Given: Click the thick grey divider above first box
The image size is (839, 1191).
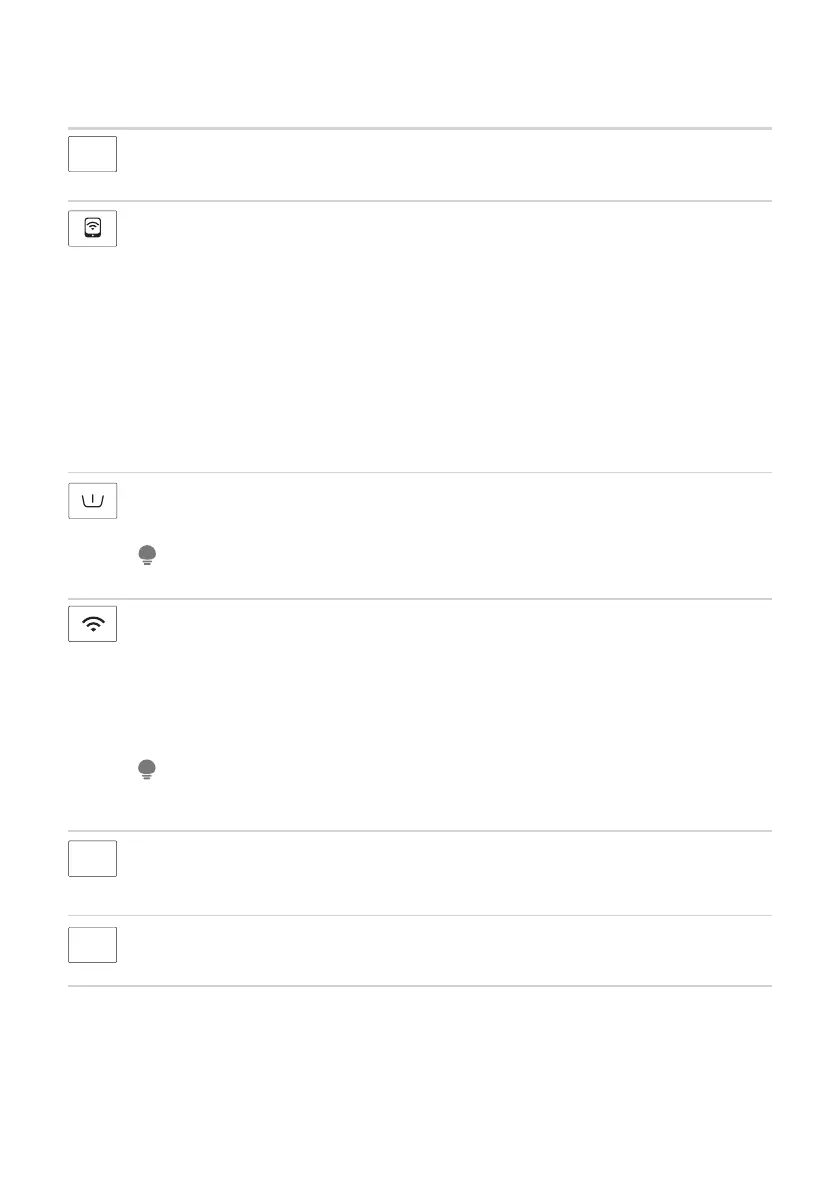Looking at the screenshot, I should pos(419,128).
